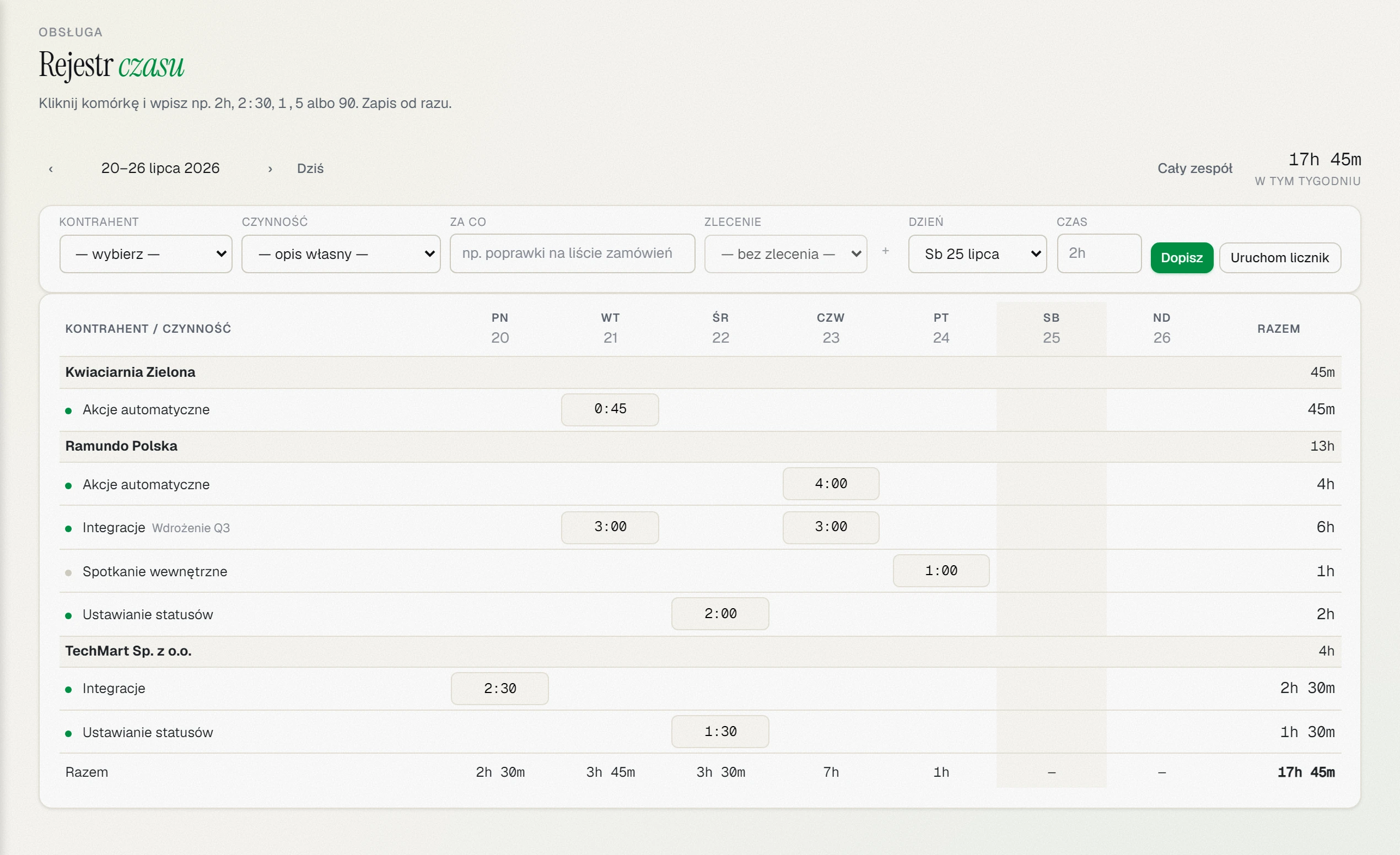Select the Kwiaciarnia Zielona group row
Viewport: 1400px width, 855px height.
[700, 372]
